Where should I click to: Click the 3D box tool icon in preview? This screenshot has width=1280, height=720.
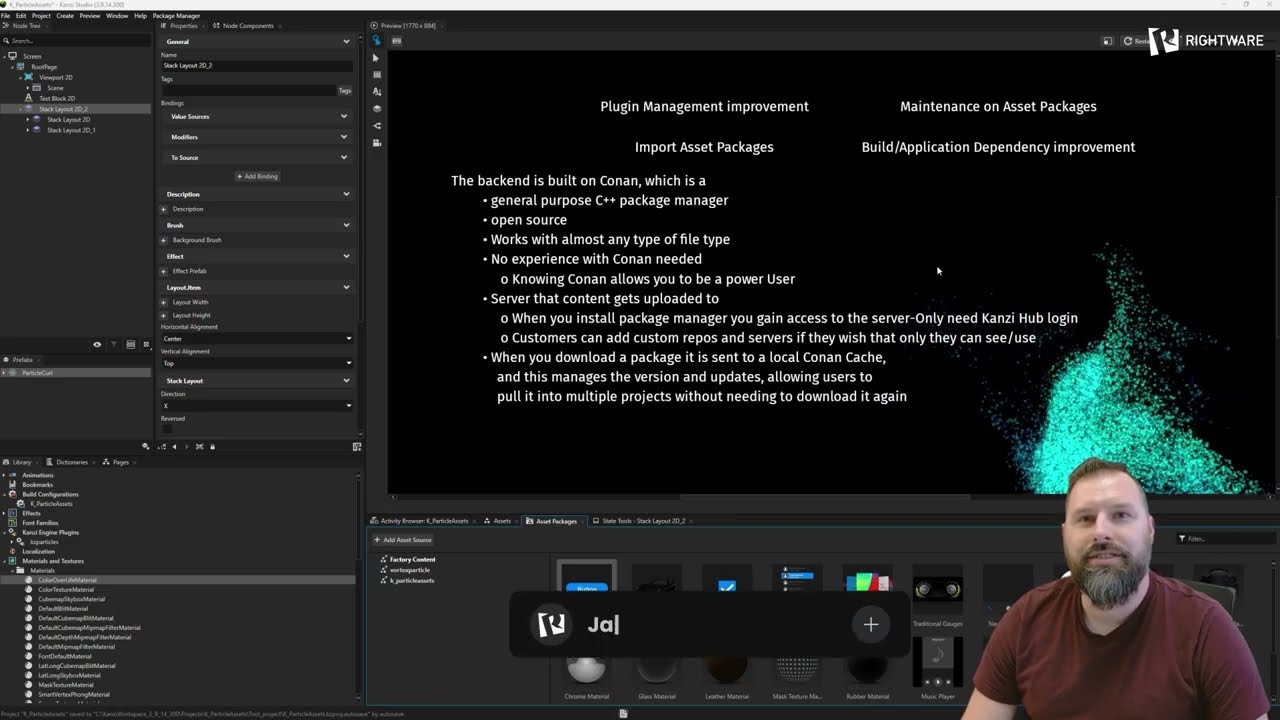point(376,109)
